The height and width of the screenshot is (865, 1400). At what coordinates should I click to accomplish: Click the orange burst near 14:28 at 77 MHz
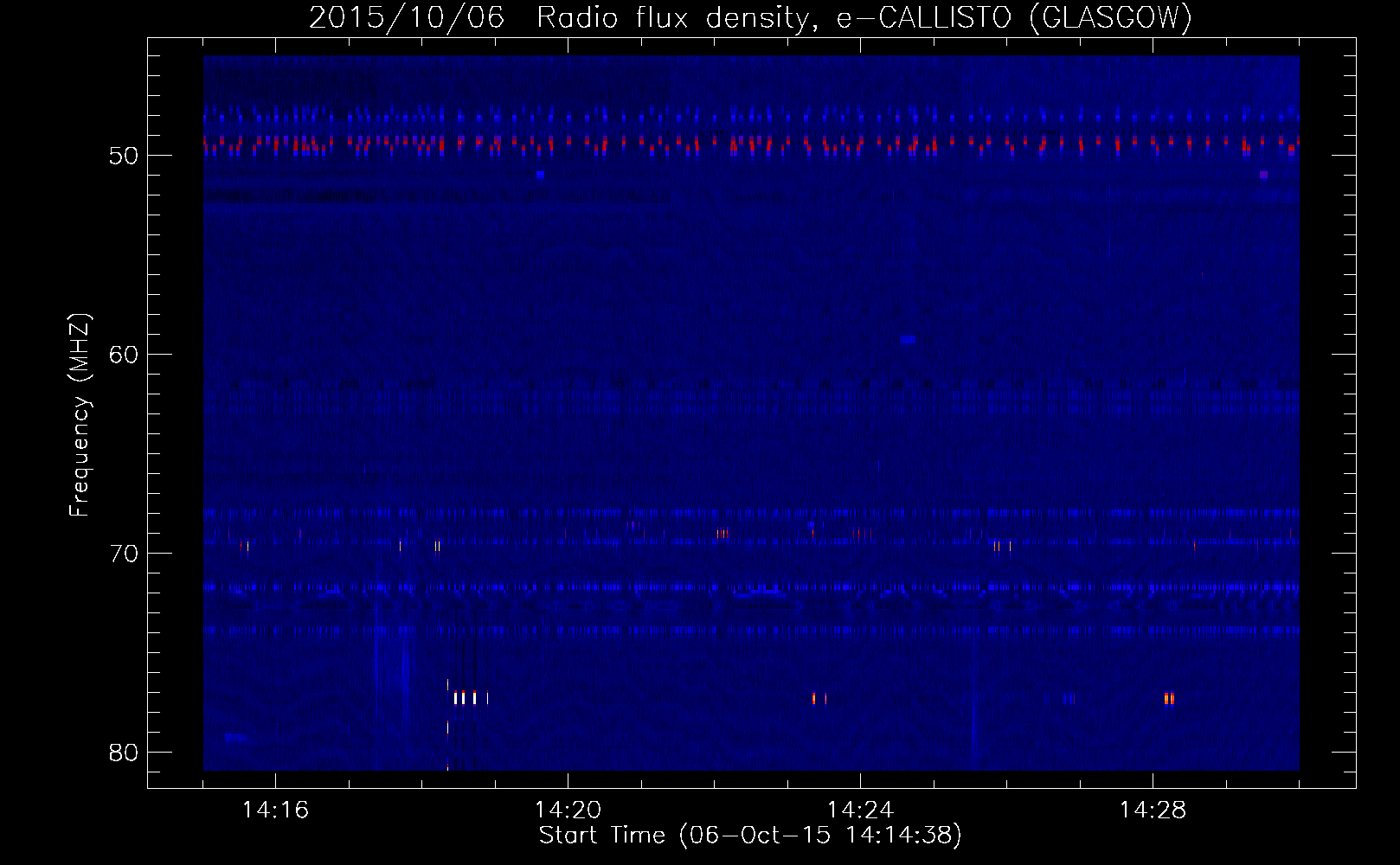1169,698
